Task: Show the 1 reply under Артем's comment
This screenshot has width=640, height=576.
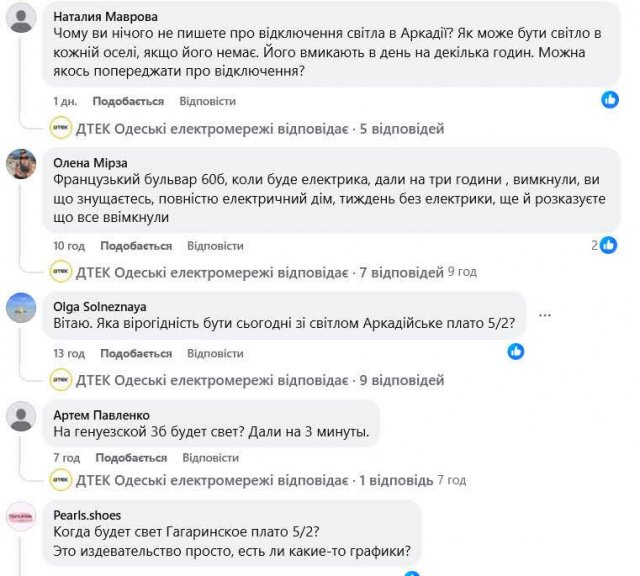Action: (x=247, y=480)
